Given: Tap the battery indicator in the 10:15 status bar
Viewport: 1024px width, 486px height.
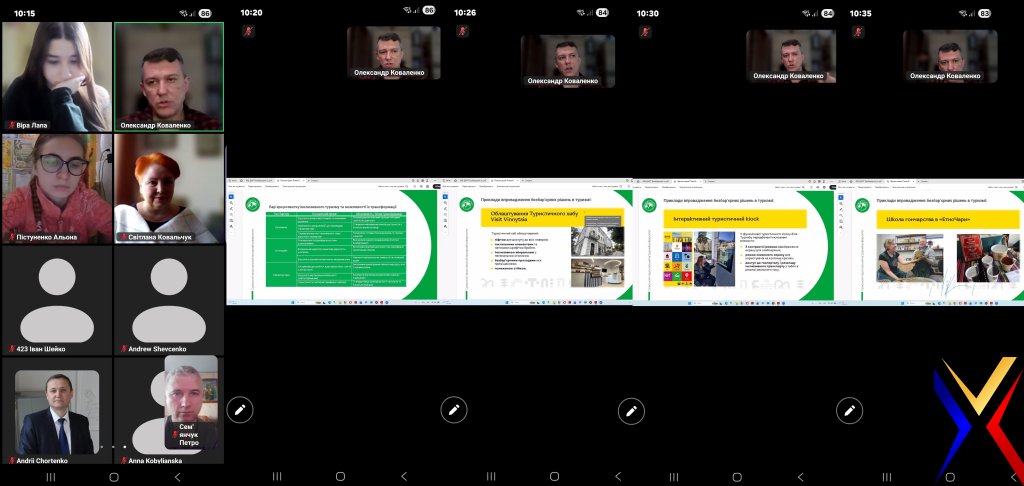Looking at the screenshot, I should tap(205, 12).
